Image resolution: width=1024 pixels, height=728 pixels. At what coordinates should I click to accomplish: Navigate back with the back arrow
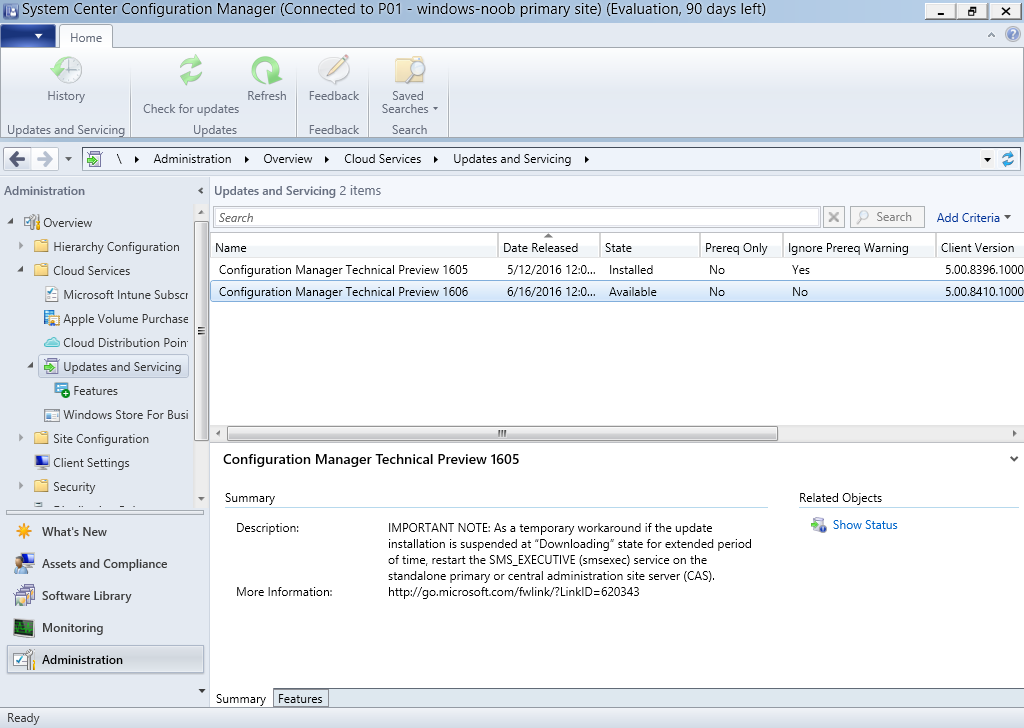18,159
